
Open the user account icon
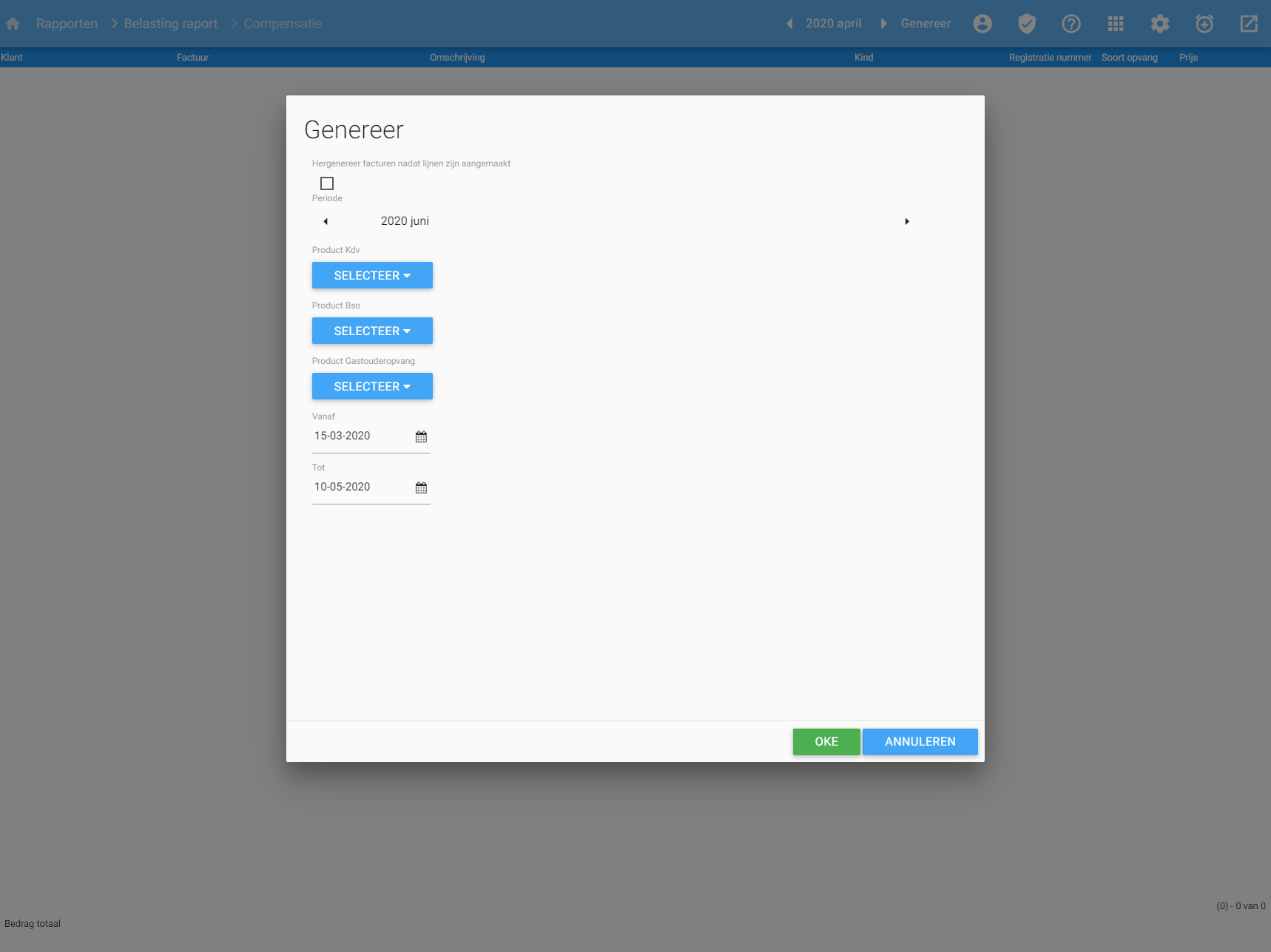[982, 24]
